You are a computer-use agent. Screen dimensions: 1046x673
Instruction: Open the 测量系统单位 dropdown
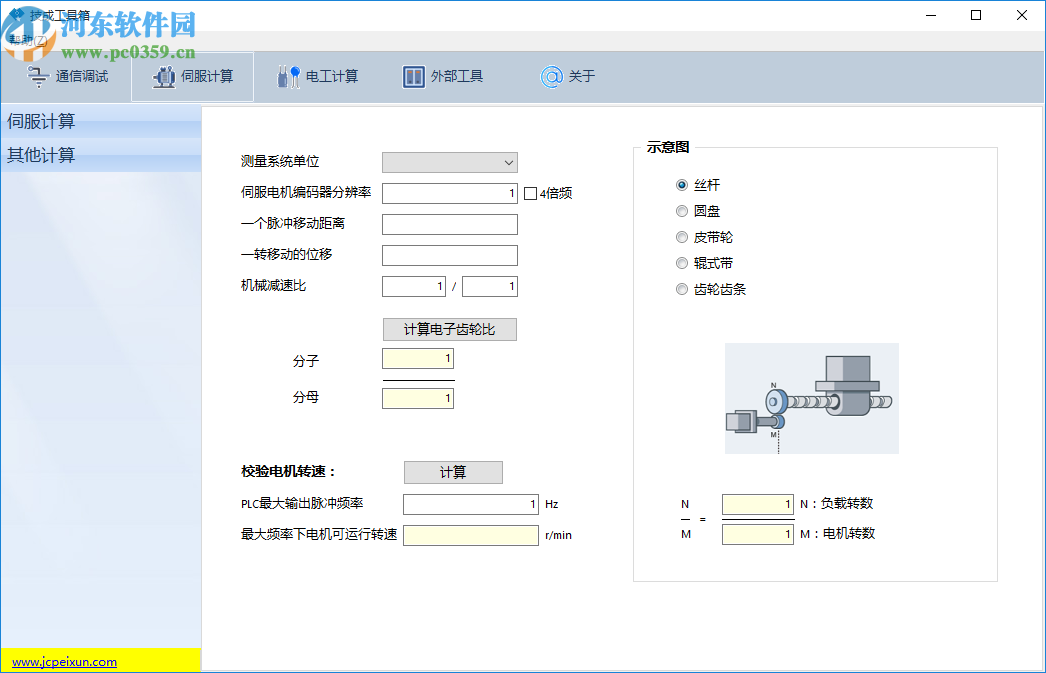click(x=449, y=162)
